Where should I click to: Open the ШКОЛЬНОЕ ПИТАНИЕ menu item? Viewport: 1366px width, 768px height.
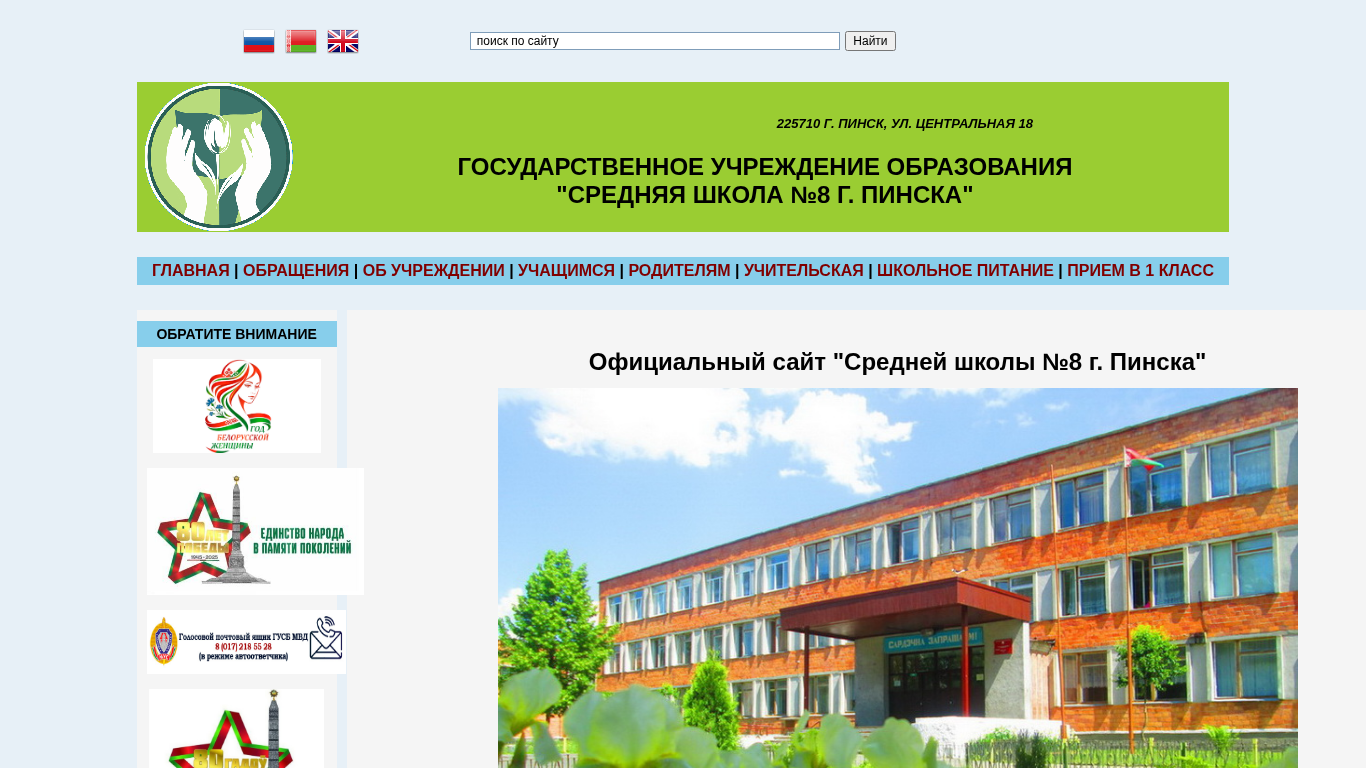pos(965,271)
